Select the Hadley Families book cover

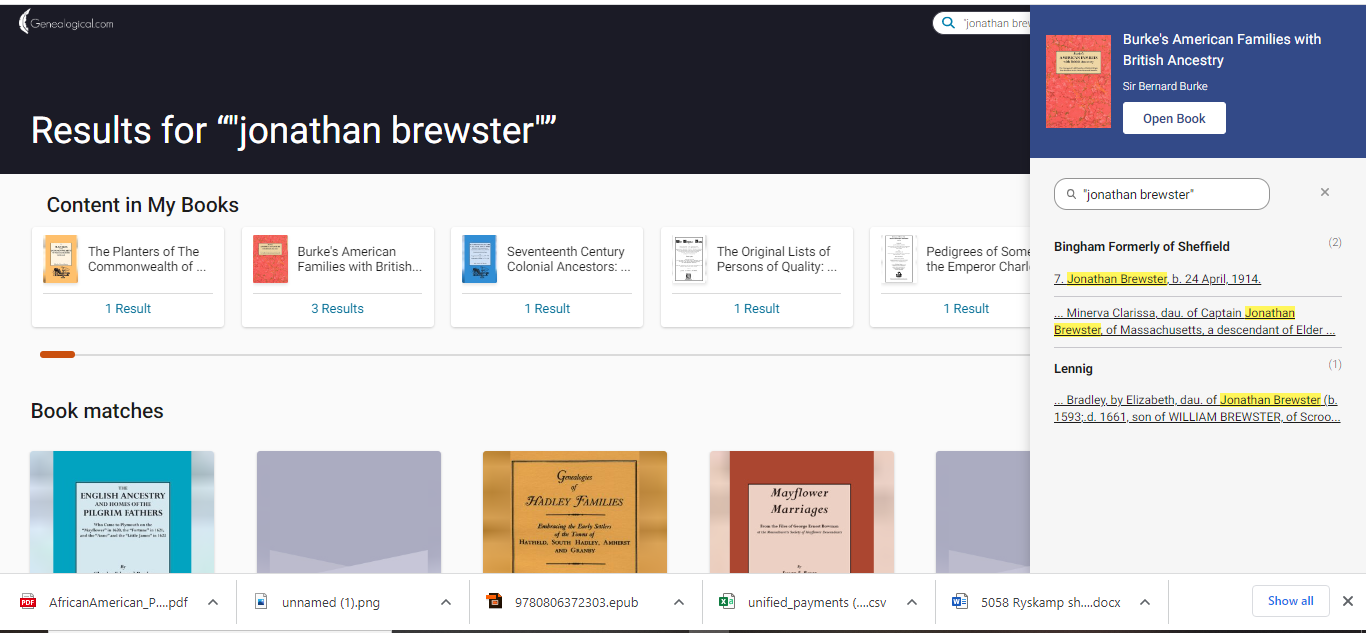[x=574, y=511]
